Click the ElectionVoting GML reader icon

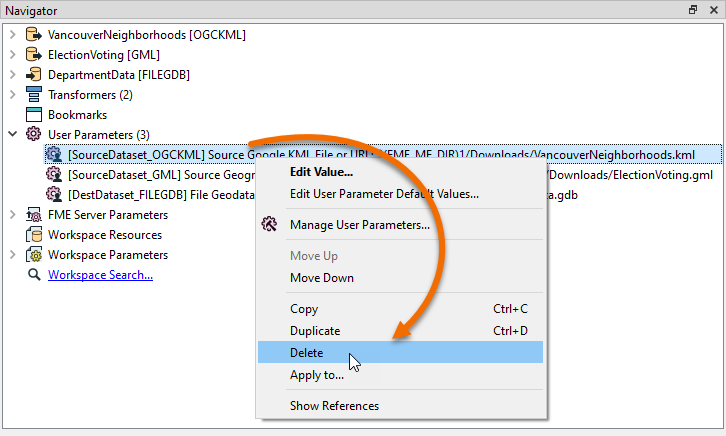tap(33, 55)
